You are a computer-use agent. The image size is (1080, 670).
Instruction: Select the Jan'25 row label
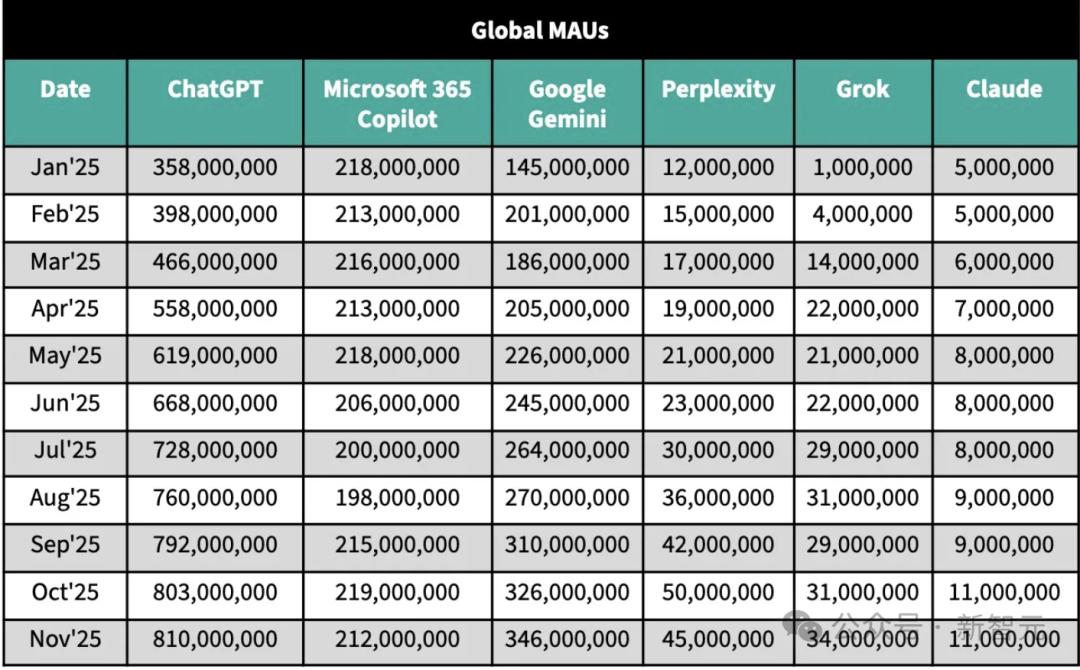[65, 169]
